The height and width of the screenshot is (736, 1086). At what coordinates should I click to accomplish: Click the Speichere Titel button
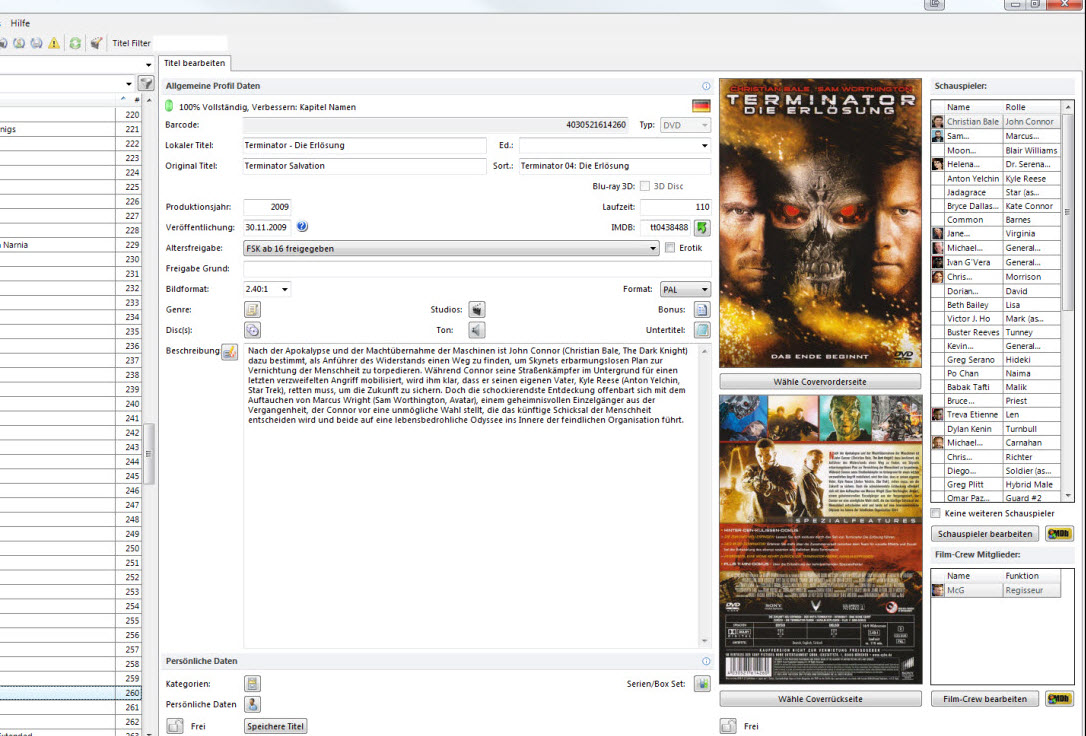(x=275, y=726)
